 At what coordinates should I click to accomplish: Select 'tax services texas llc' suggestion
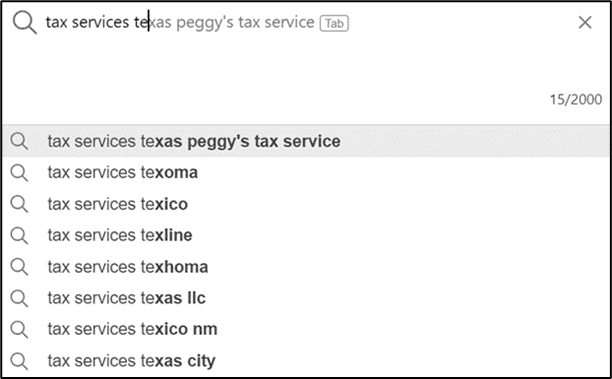(306, 298)
